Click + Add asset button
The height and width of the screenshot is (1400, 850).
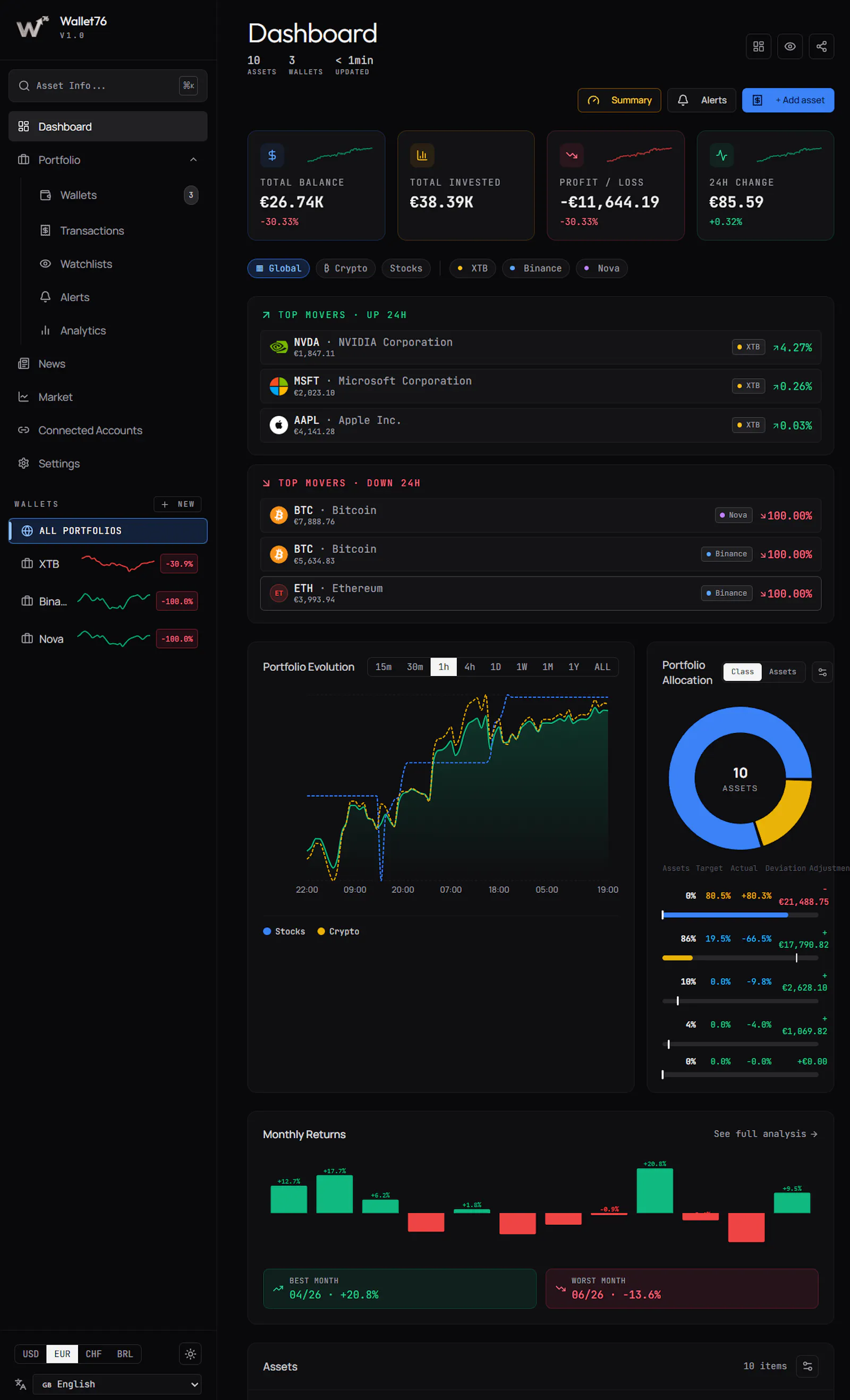(x=788, y=100)
